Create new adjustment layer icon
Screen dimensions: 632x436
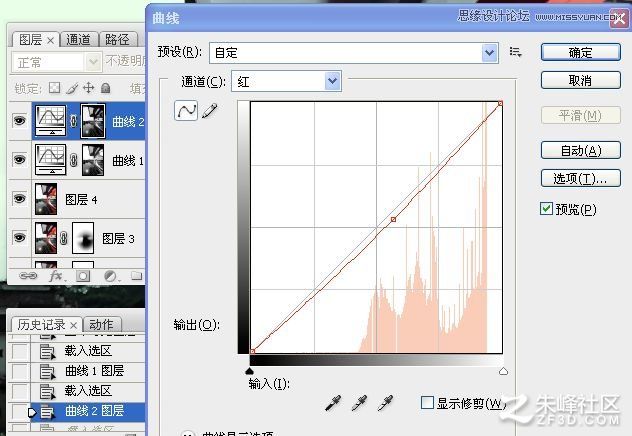tap(110, 276)
